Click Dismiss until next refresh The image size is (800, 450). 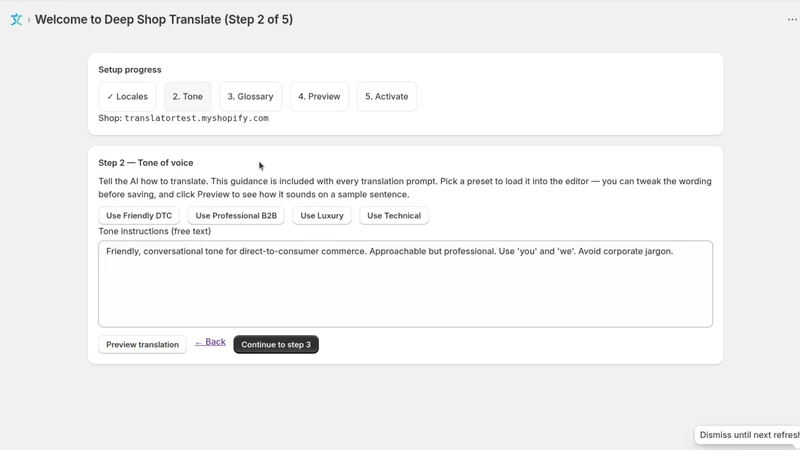pyautogui.click(x=748, y=435)
